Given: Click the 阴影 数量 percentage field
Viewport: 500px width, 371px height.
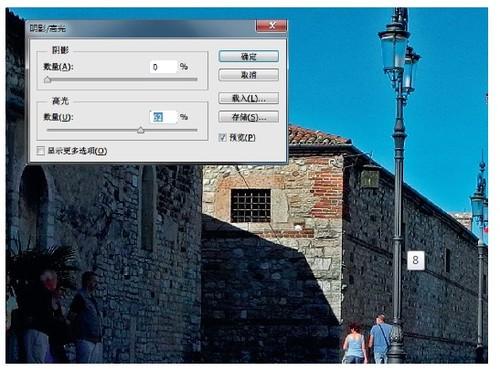Looking at the screenshot, I should (163, 67).
